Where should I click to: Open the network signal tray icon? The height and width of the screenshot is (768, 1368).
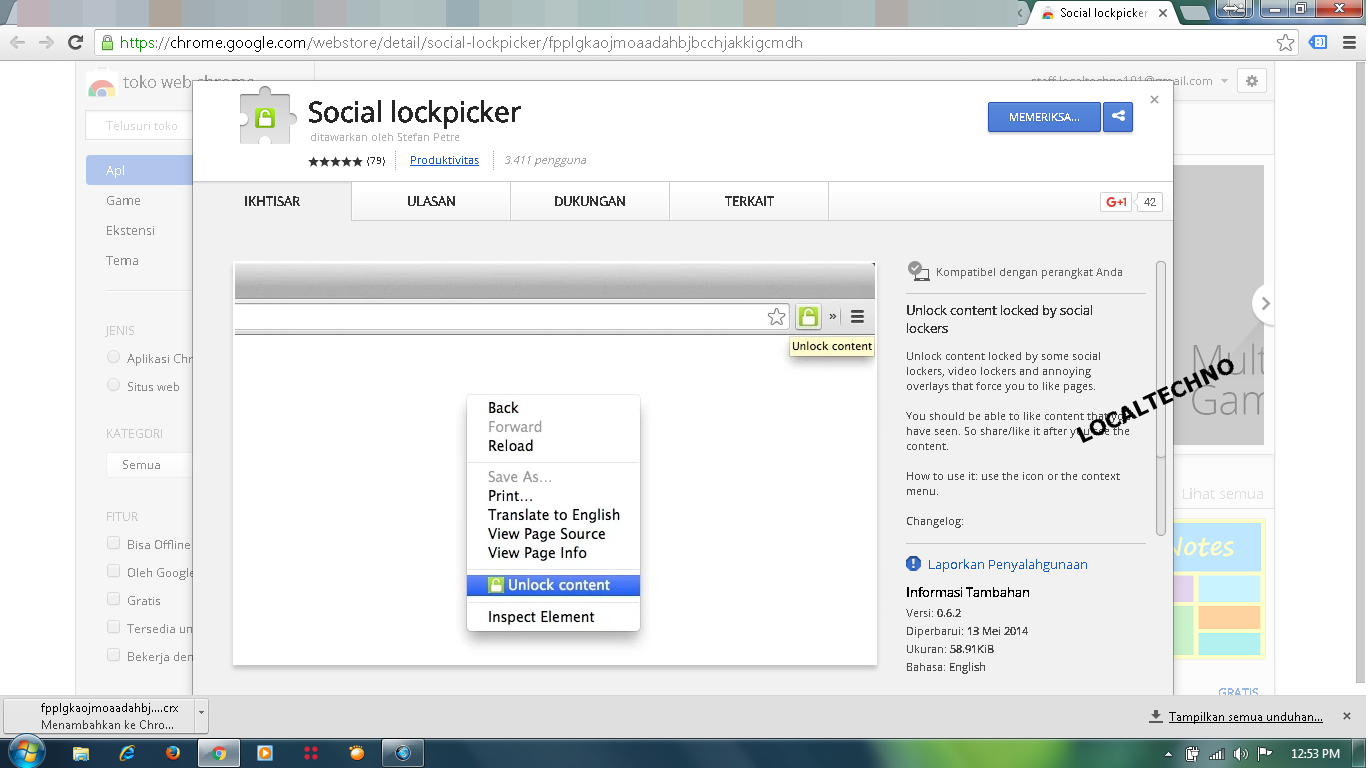[1217, 754]
